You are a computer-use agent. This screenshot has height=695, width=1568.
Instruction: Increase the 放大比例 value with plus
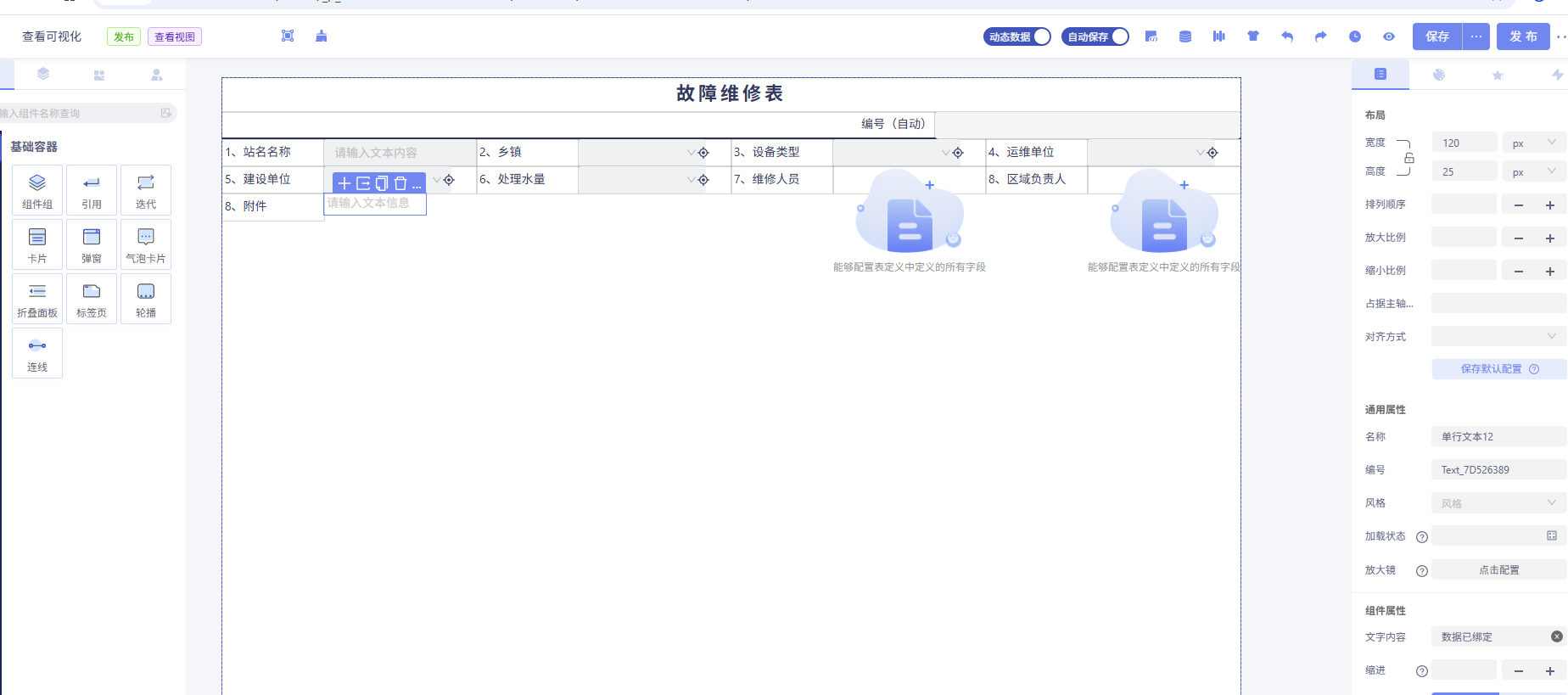(1550, 238)
